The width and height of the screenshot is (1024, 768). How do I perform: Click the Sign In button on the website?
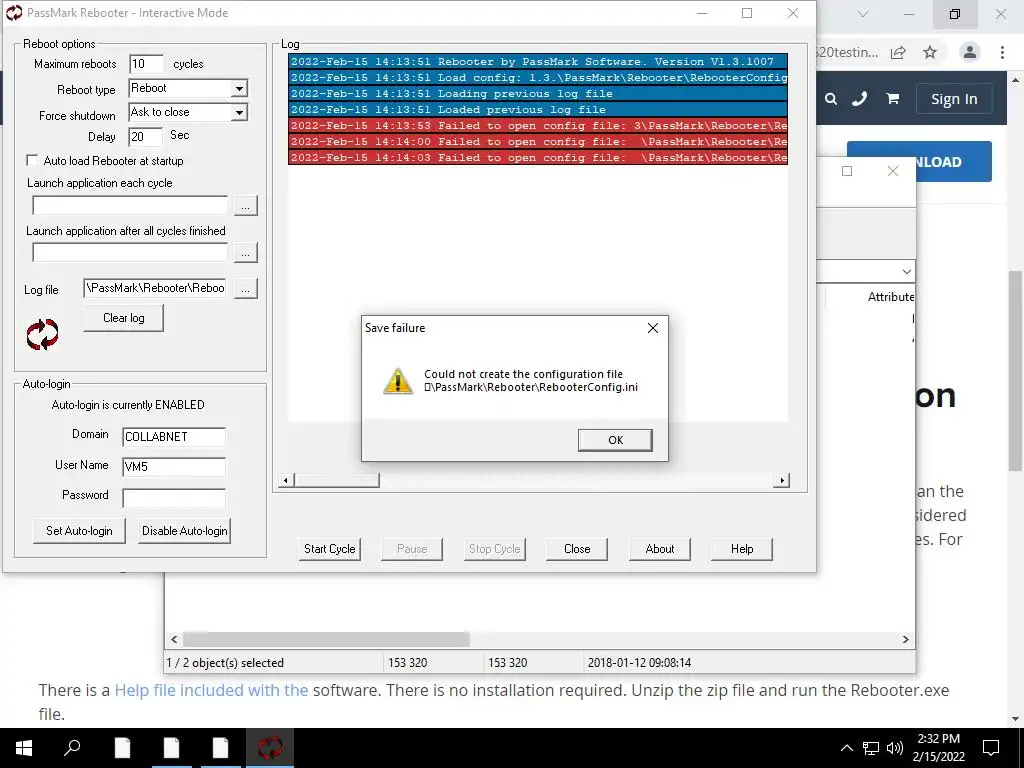click(x=953, y=99)
